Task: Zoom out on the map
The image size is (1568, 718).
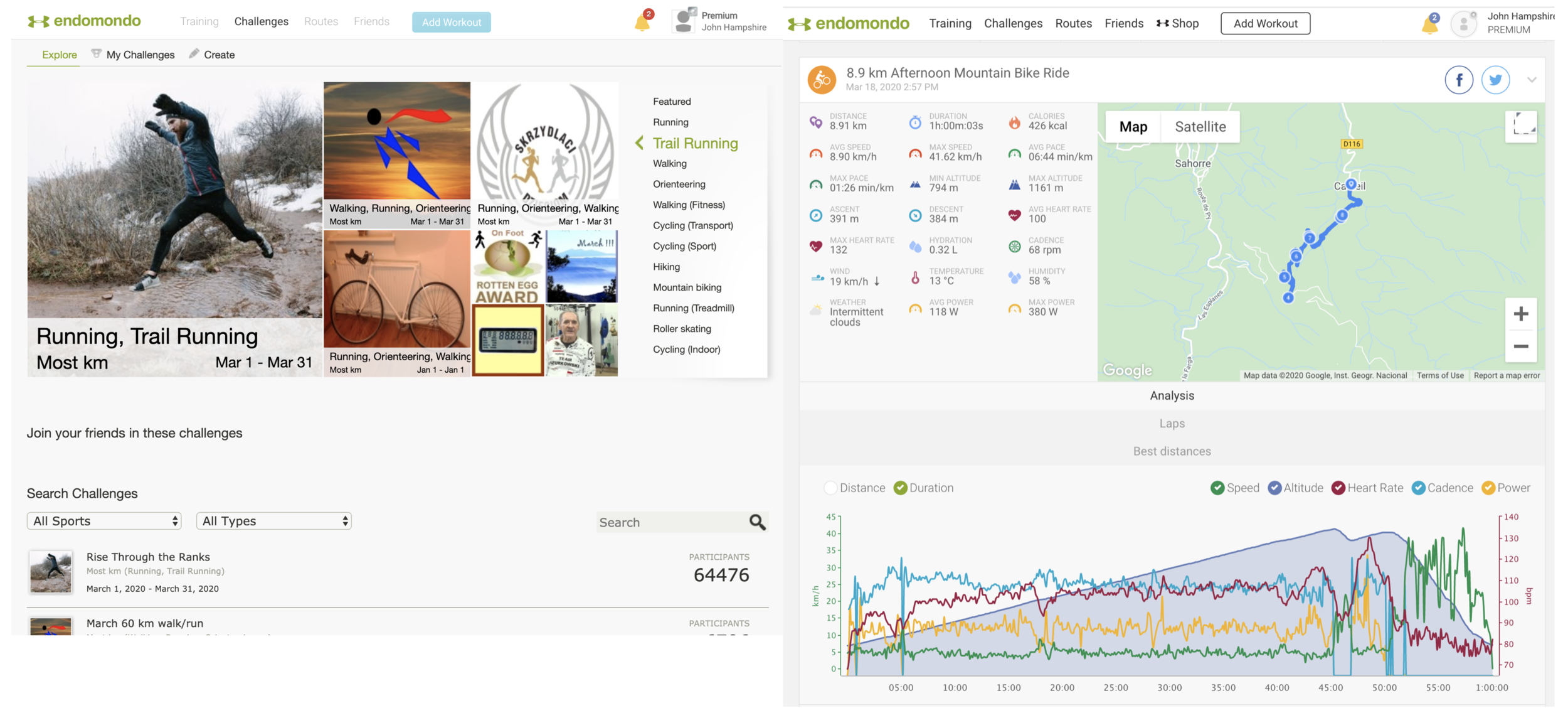Action: pyautogui.click(x=1520, y=346)
